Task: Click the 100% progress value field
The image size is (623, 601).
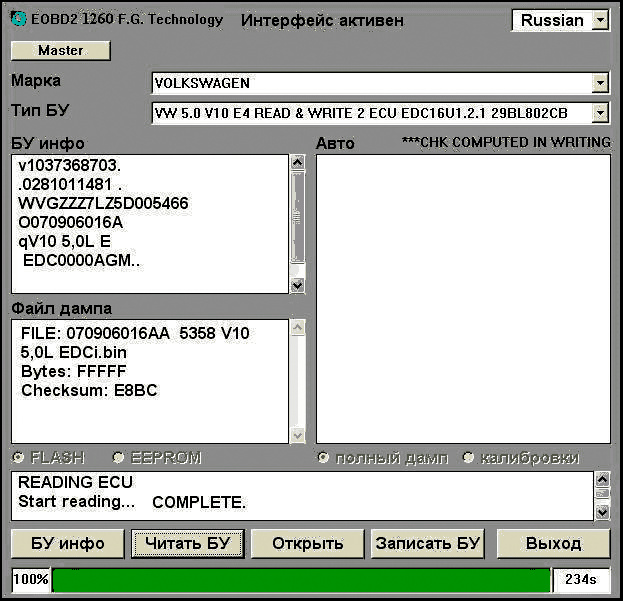Action: (x=31, y=580)
